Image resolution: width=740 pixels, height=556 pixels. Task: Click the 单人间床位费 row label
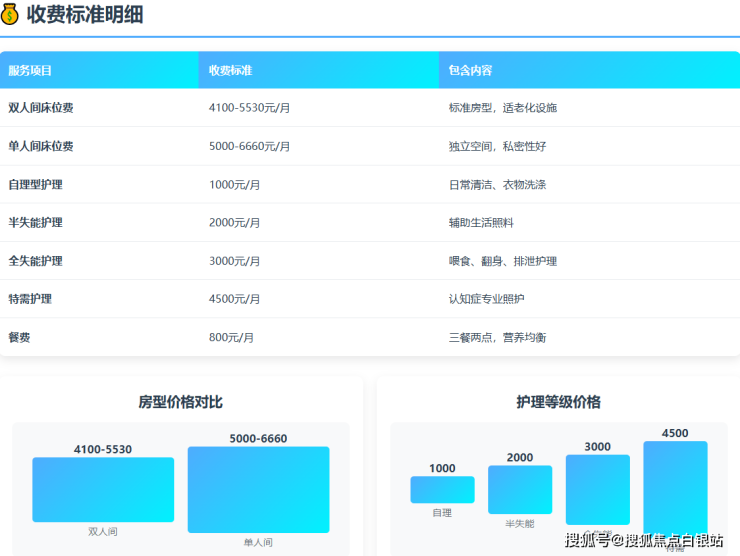[41, 146]
